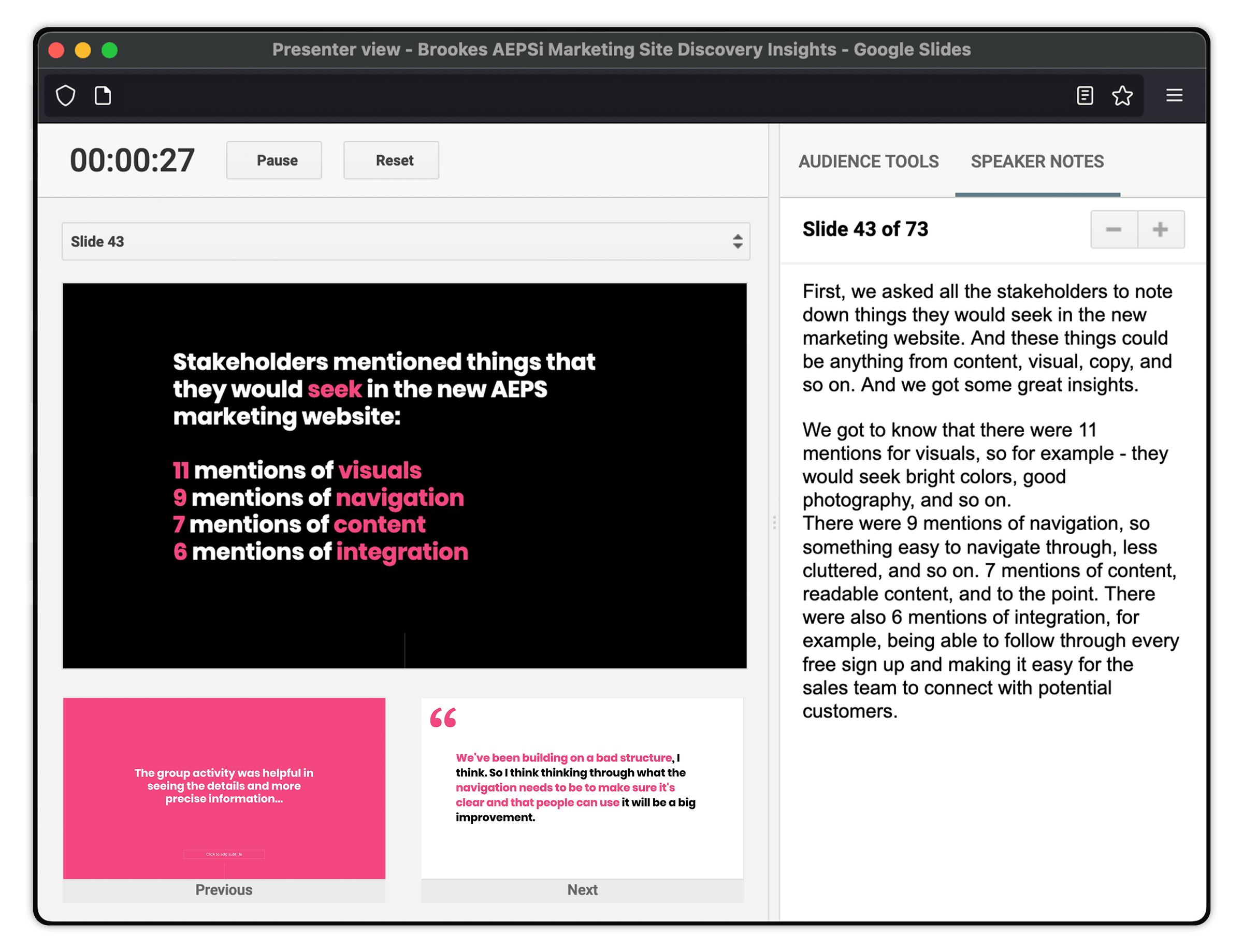Reset the presentation timer
The height and width of the screenshot is (952, 1243).
coord(391,160)
